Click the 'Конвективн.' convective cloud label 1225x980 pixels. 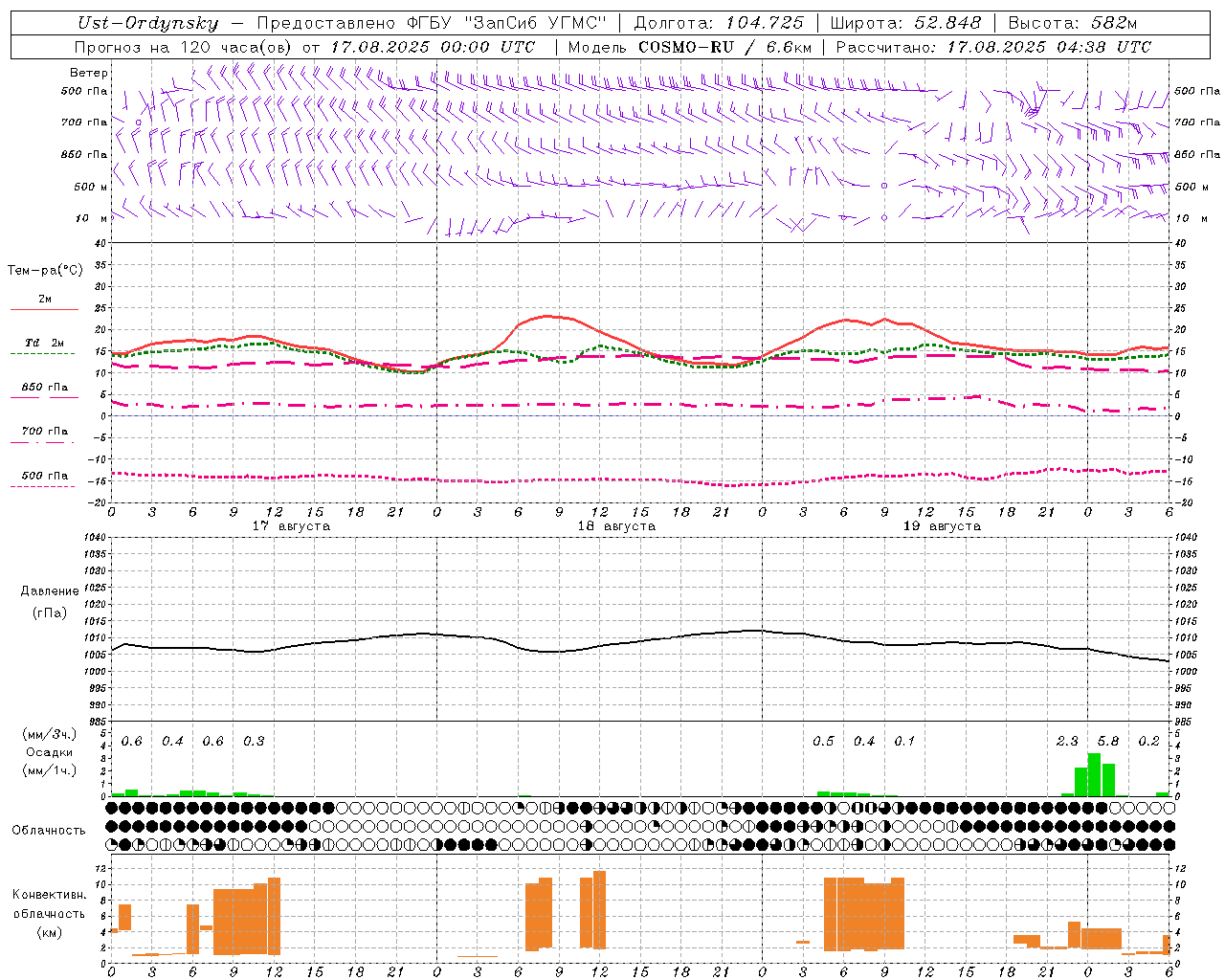point(50,895)
